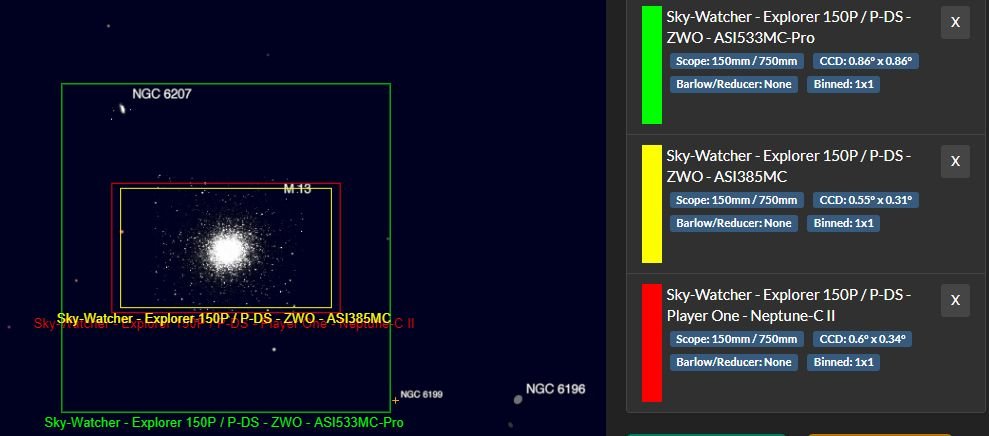
Task: Click the CCD 0.55° x 0.31° badge
Action: 866,200
